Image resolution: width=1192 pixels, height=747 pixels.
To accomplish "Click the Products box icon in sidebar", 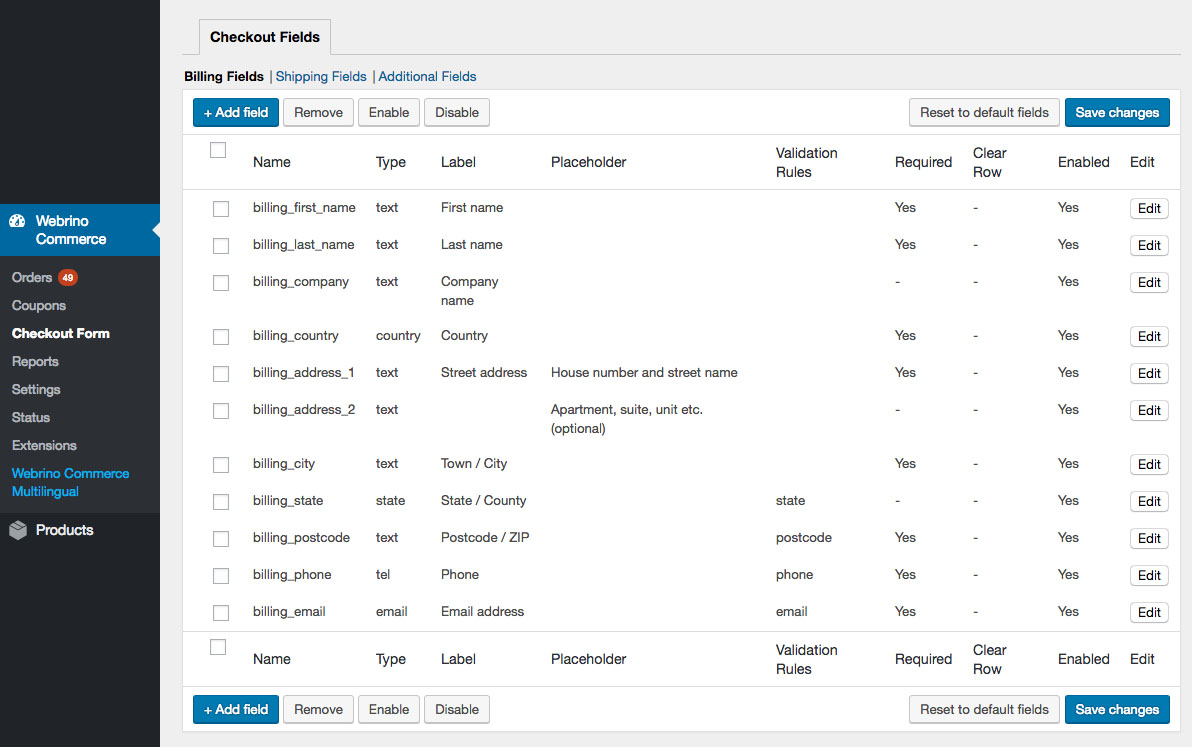I will 18,531.
